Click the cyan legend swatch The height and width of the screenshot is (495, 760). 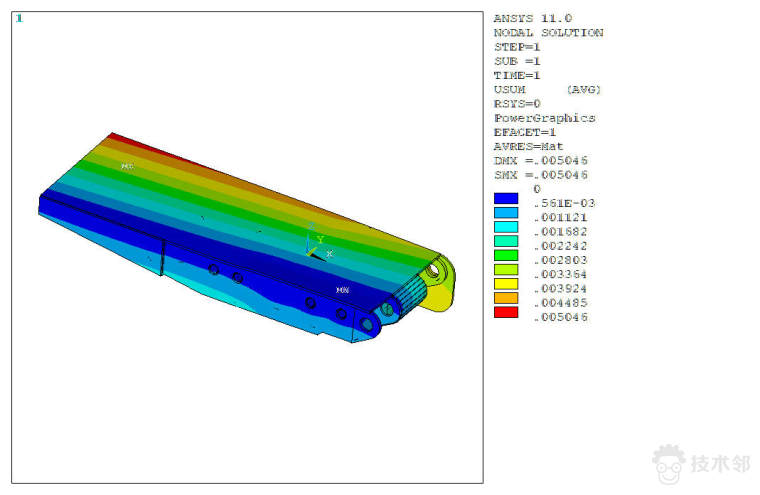(x=506, y=227)
